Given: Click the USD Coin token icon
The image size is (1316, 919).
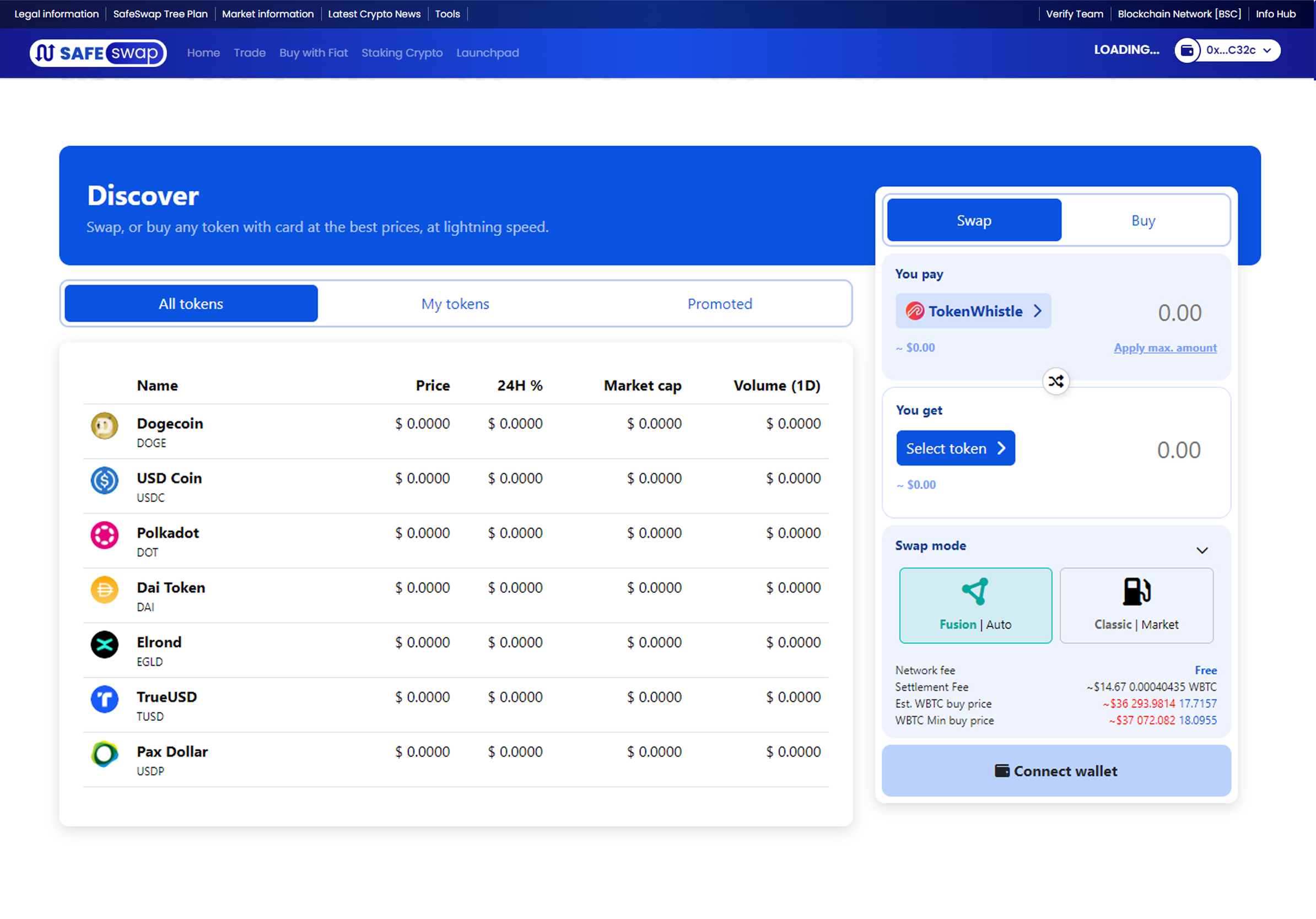Looking at the screenshot, I should 104,480.
